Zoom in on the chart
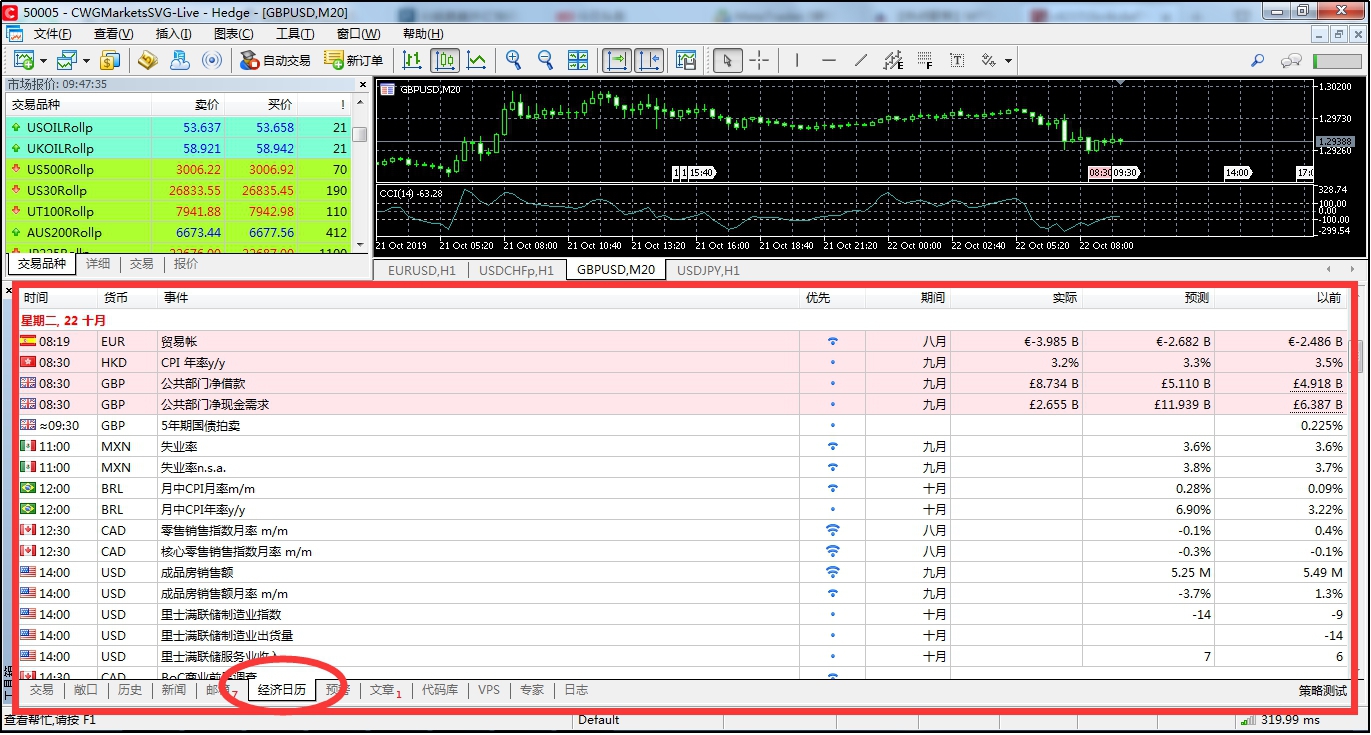The width and height of the screenshot is (1371, 735). tap(514, 61)
